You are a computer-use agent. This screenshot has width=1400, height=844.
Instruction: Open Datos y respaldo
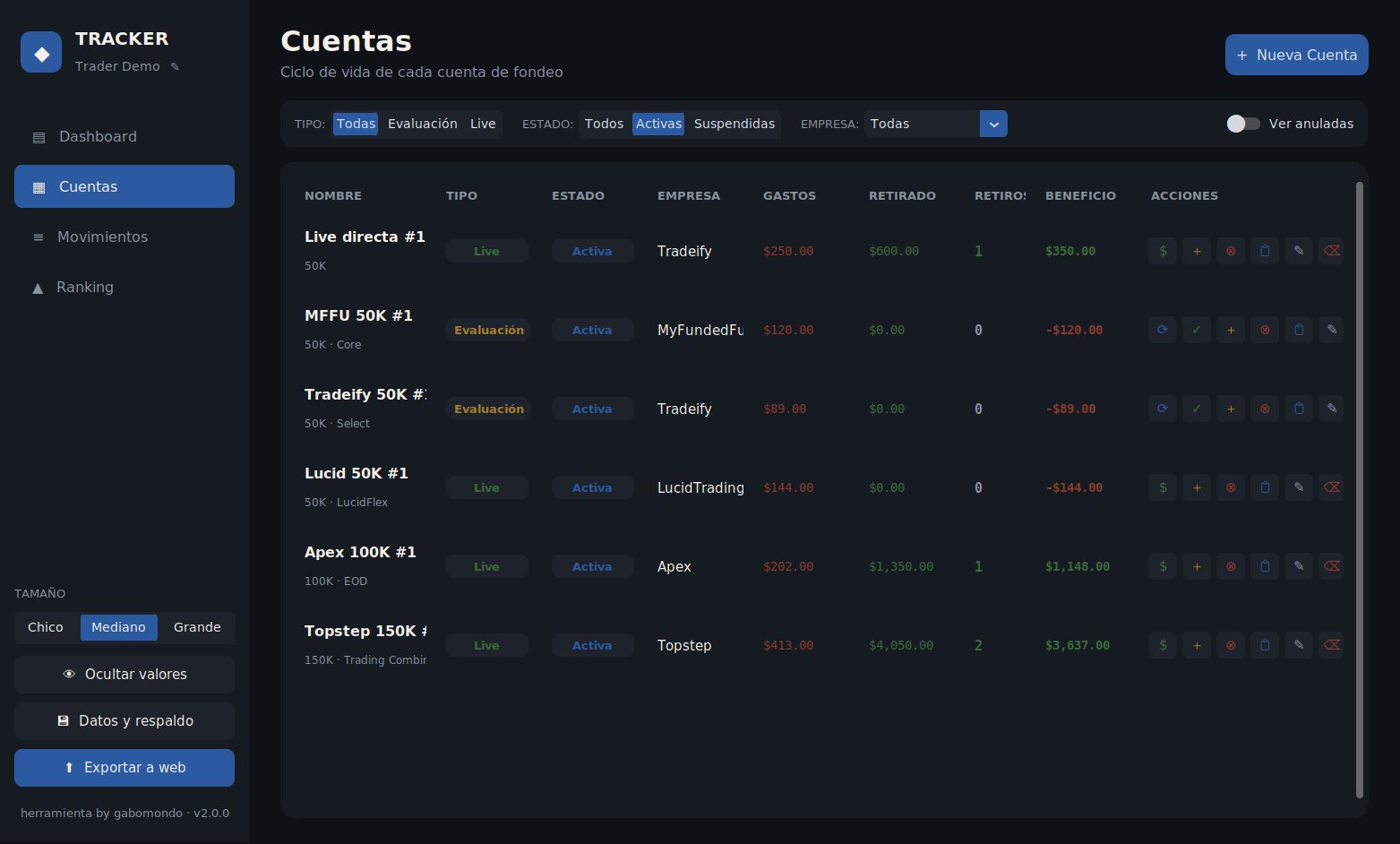coord(125,721)
